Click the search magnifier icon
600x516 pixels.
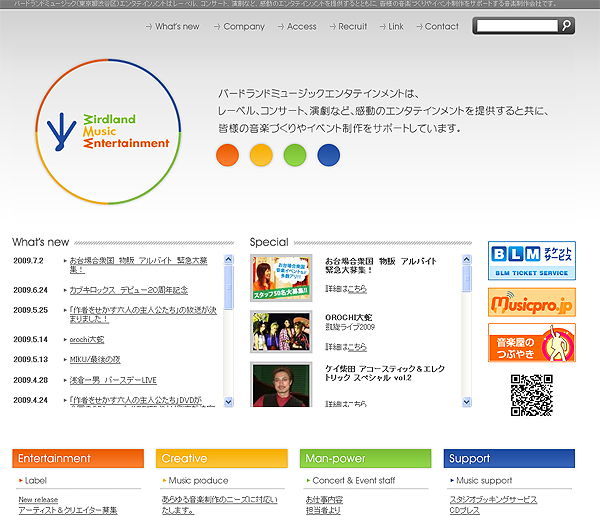tap(566, 26)
